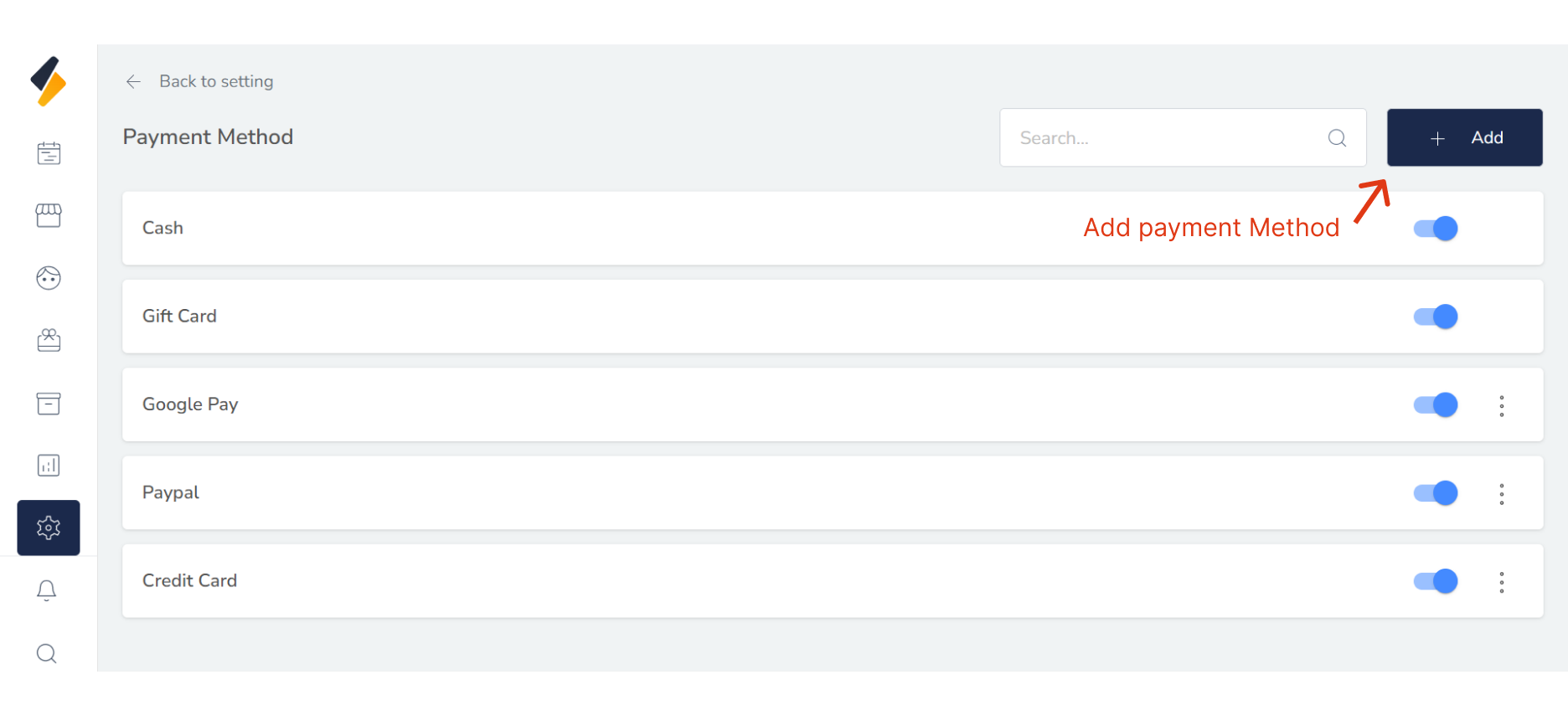Image resolution: width=1568 pixels, height=716 pixels.
Task: Click the Add button to add payment method
Action: [x=1464, y=137]
